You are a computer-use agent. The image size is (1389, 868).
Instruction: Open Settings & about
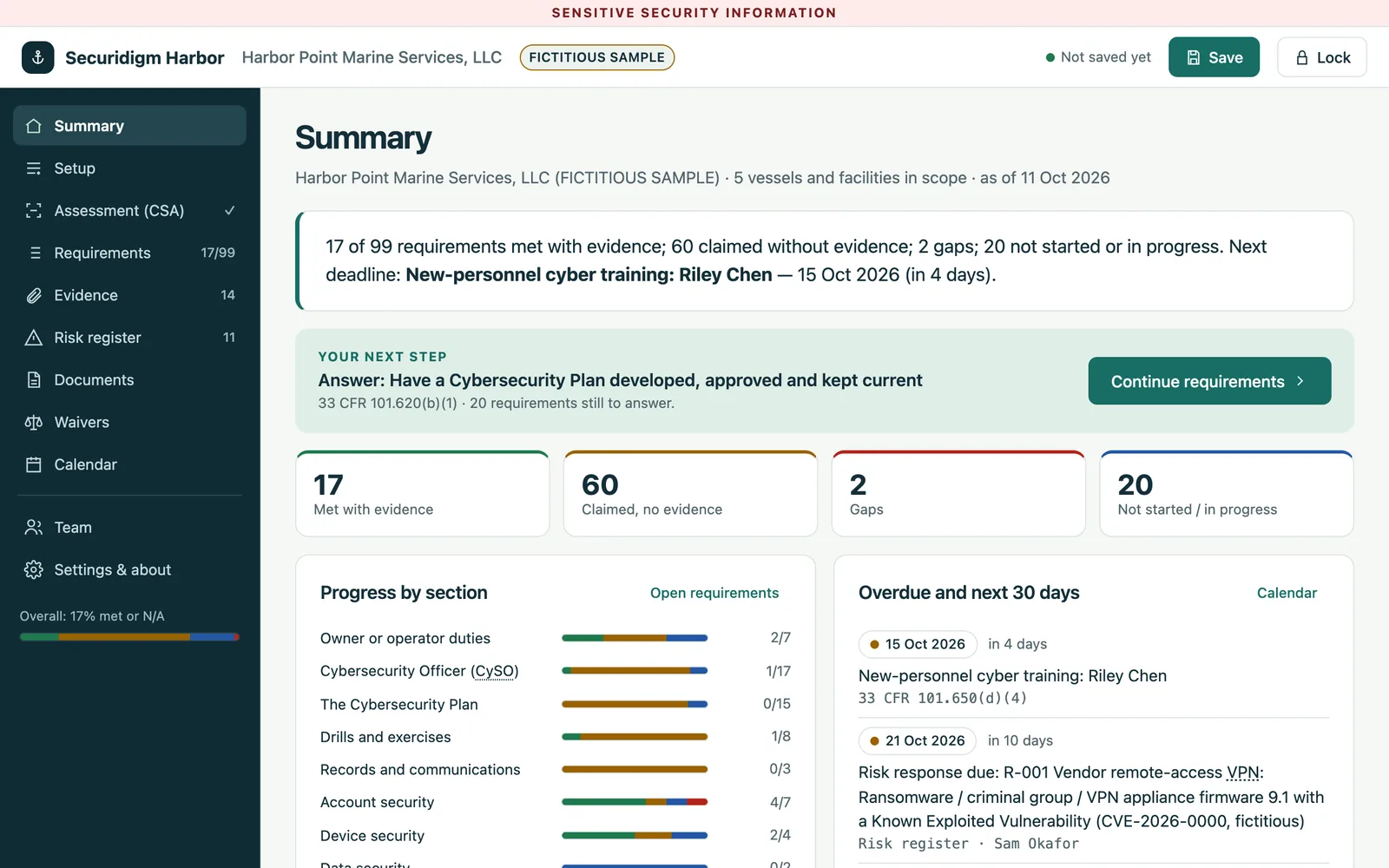click(129, 569)
